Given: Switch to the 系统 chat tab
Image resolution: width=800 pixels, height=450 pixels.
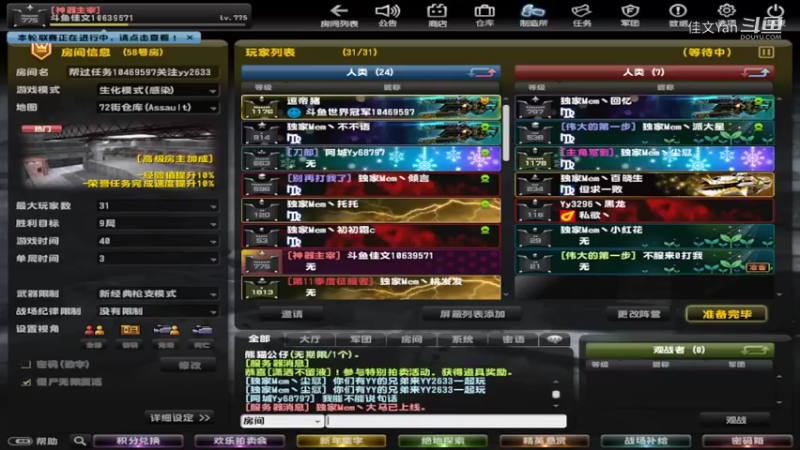Looking at the screenshot, I should point(462,339).
